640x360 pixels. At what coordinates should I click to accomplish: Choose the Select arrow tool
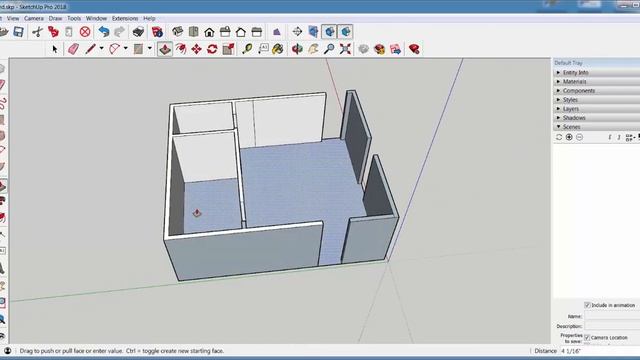(55, 49)
